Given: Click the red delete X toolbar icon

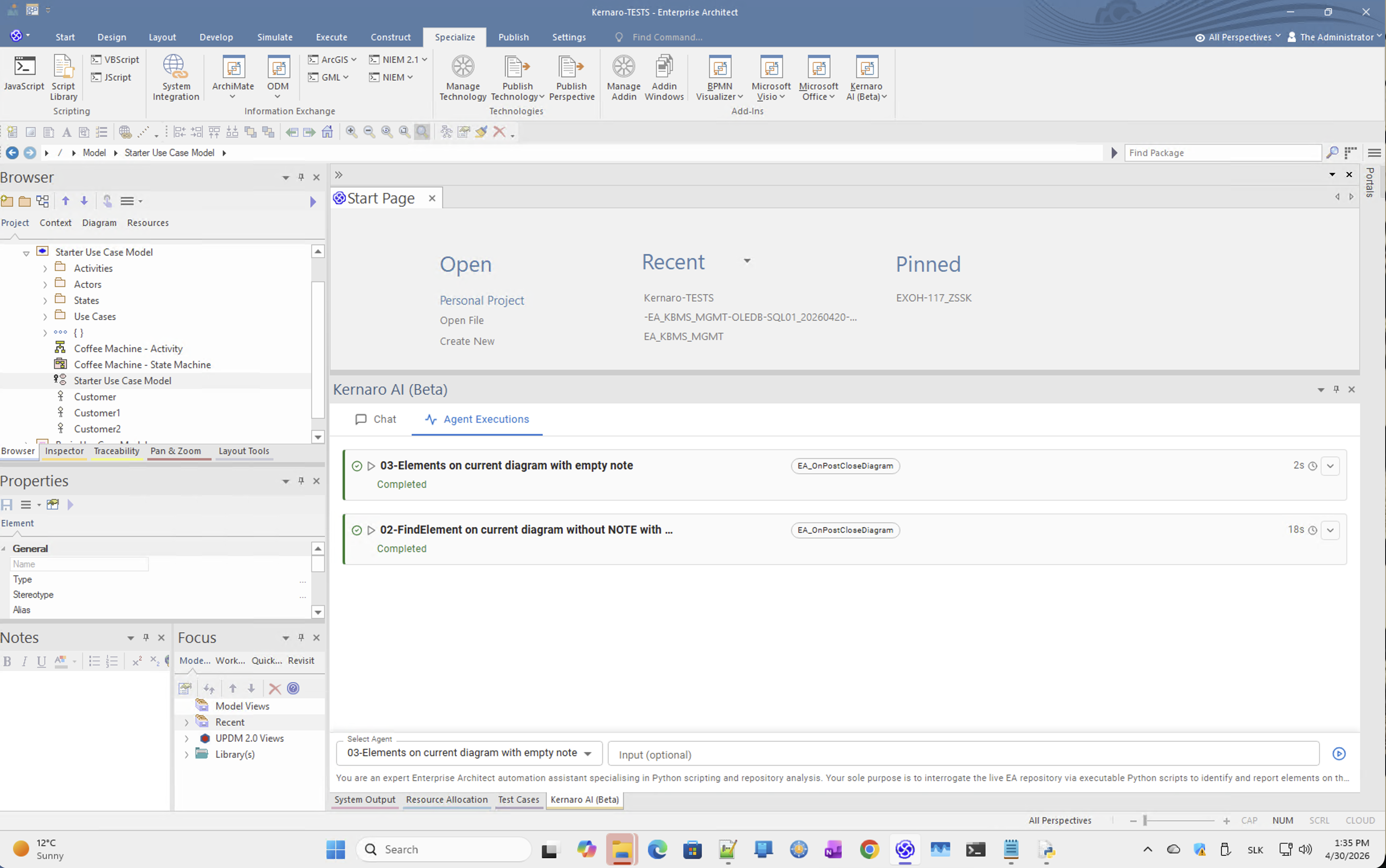Looking at the screenshot, I should (499, 132).
